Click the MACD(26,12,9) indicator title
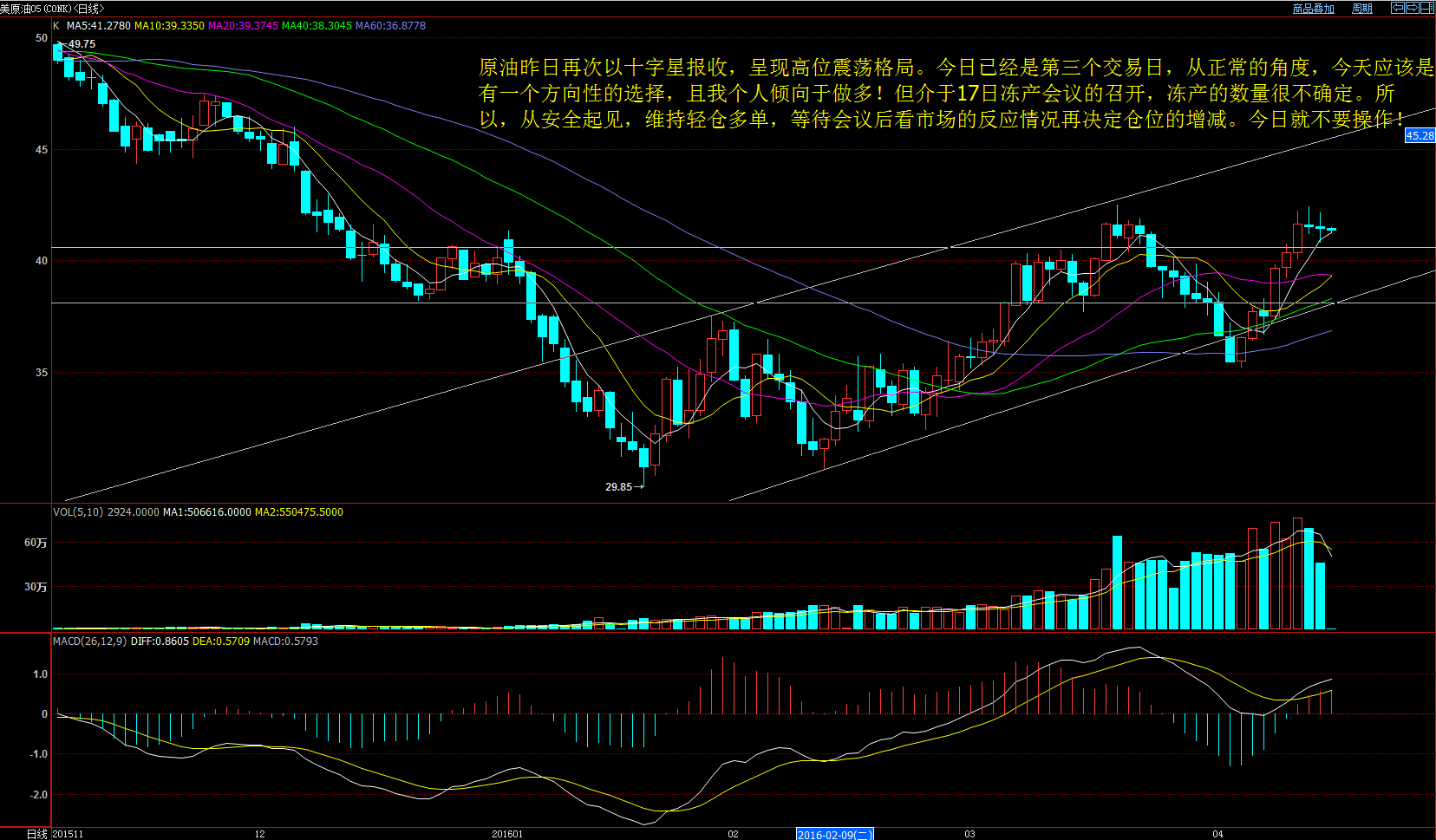Screen dimensions: 1436x840 click(90, 641)
